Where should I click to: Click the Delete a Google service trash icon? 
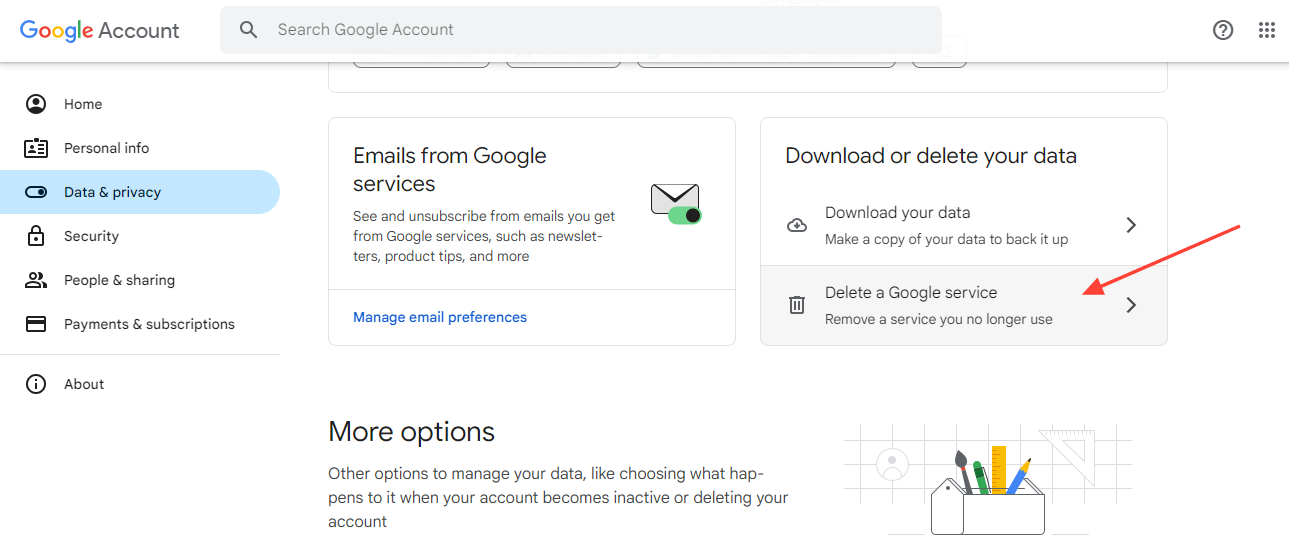coord(797,305)
